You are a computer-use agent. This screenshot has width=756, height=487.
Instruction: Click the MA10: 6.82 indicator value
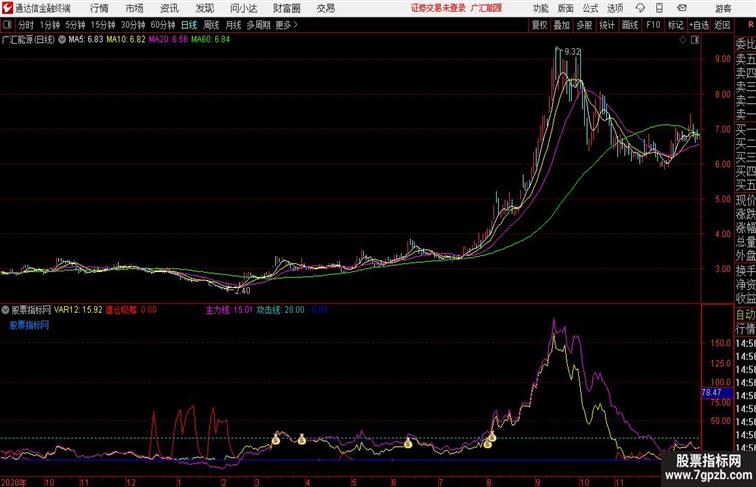(x=125, y=40)
